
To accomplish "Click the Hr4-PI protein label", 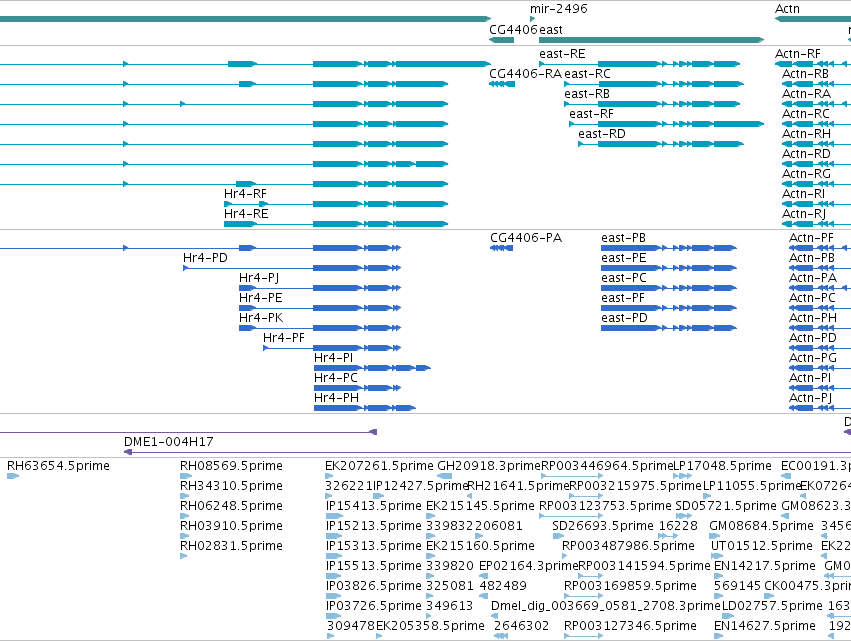I will click(x=333, y=358).
